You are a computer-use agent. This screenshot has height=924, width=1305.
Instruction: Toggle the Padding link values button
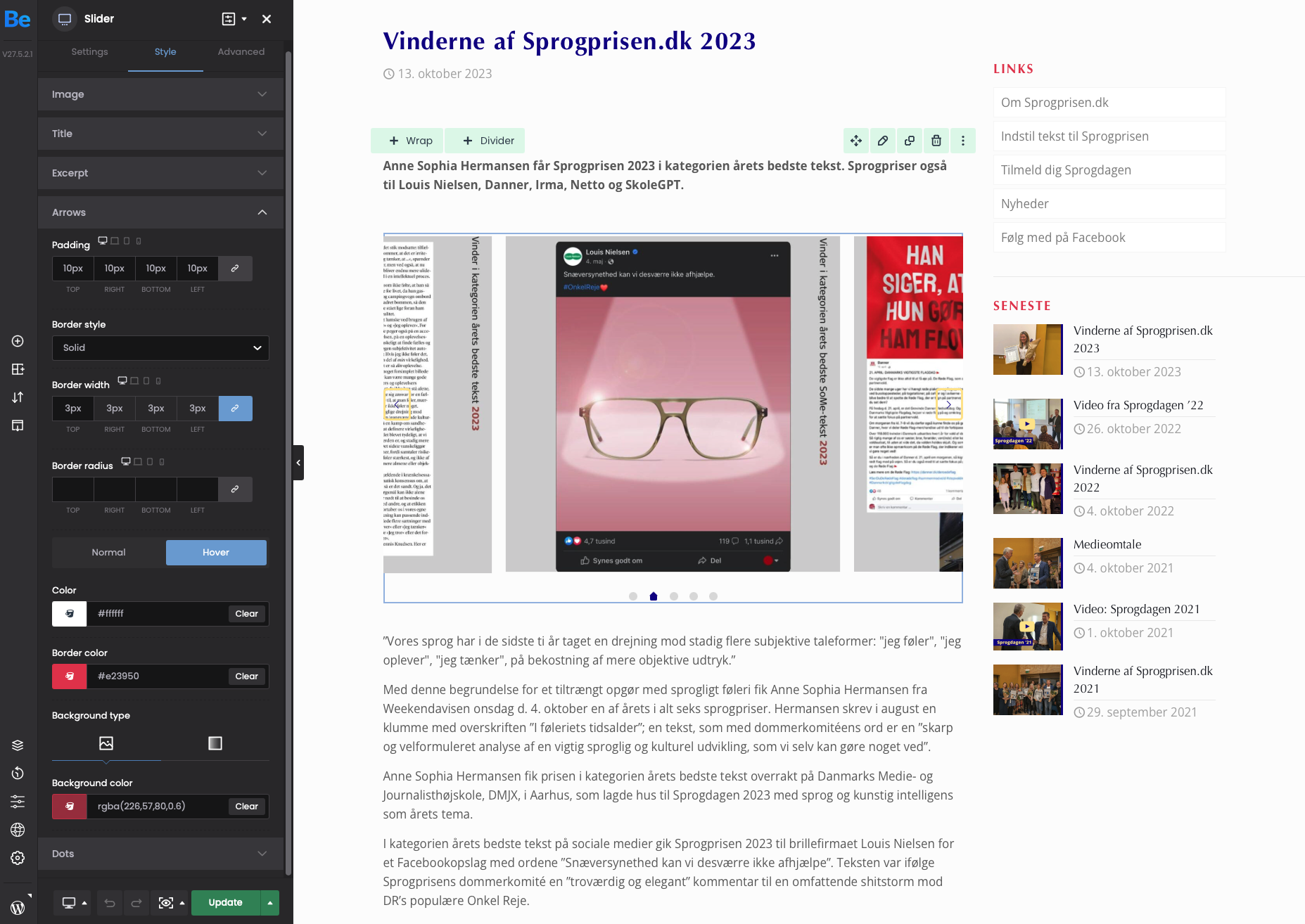[x=235, y=269]
